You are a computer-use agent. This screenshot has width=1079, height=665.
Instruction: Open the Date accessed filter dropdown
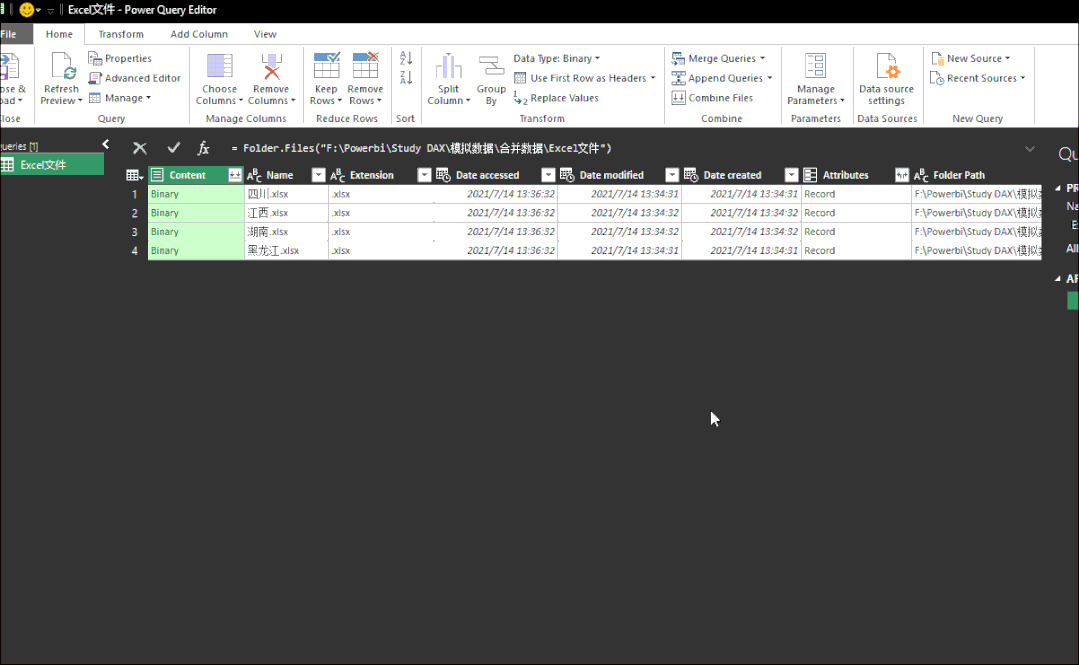548,175
